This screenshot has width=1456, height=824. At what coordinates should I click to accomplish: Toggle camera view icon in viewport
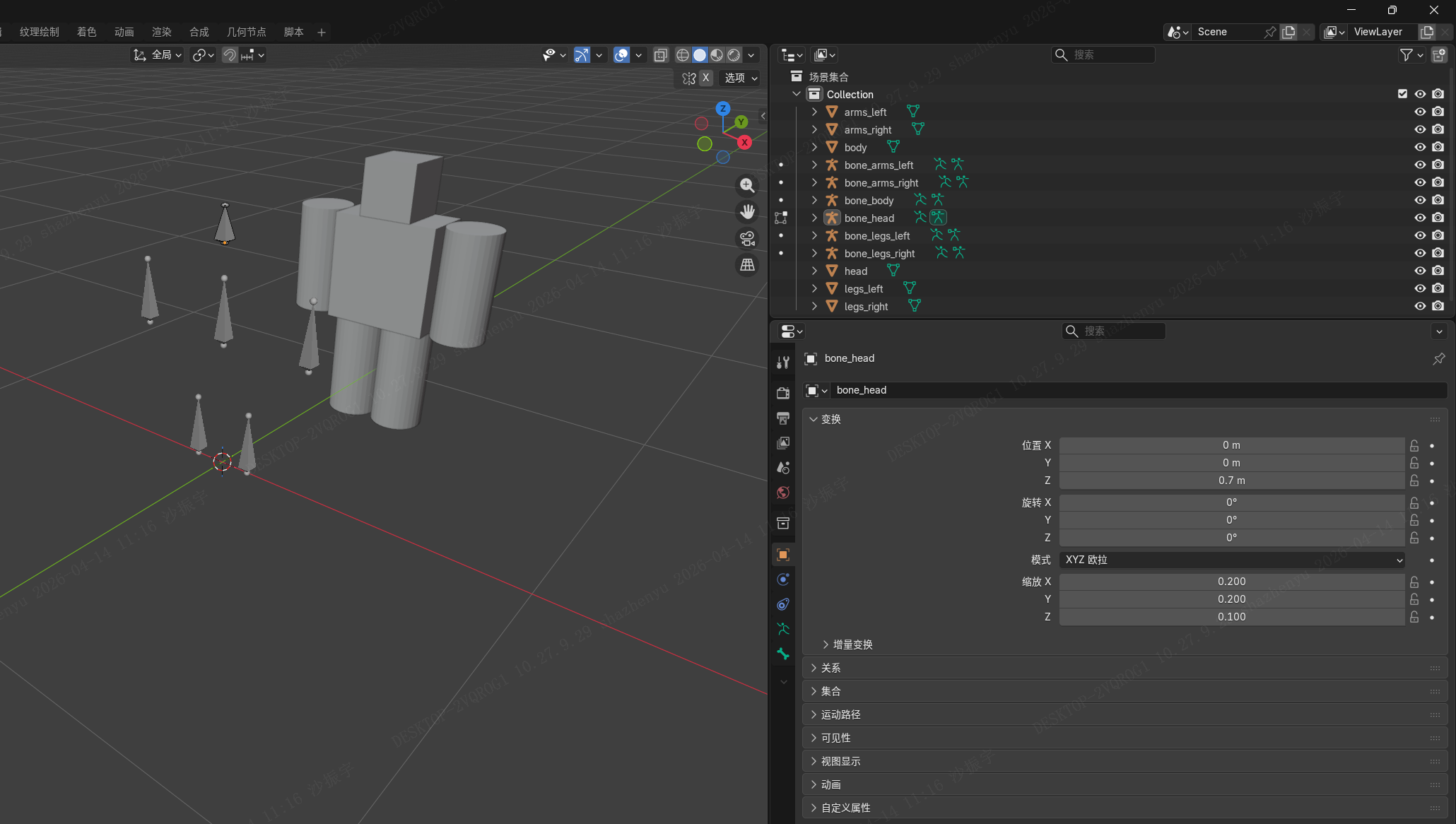(x=747, y=238)
